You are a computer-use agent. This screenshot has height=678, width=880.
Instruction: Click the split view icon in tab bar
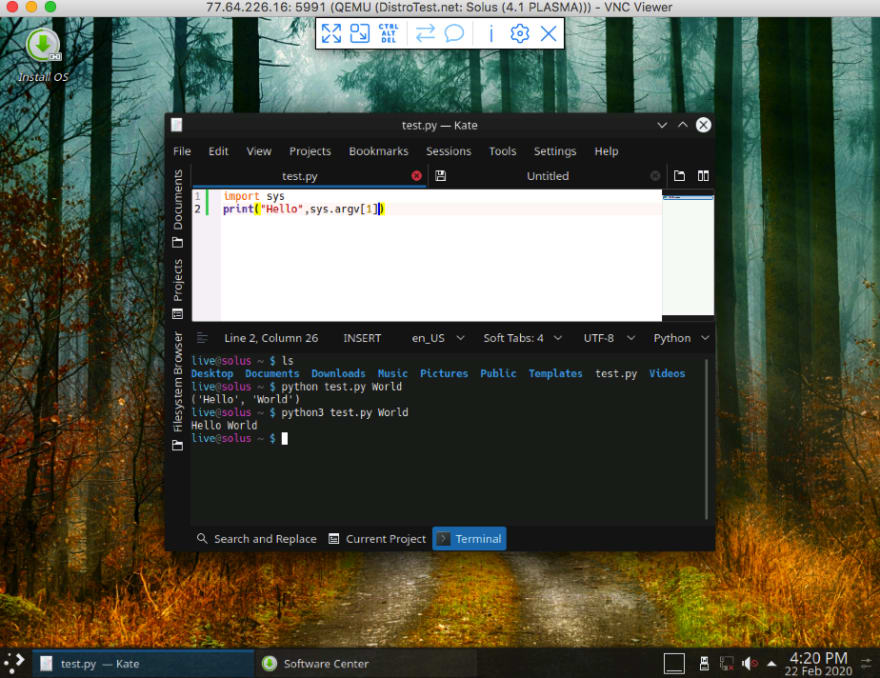coord(703,176)
